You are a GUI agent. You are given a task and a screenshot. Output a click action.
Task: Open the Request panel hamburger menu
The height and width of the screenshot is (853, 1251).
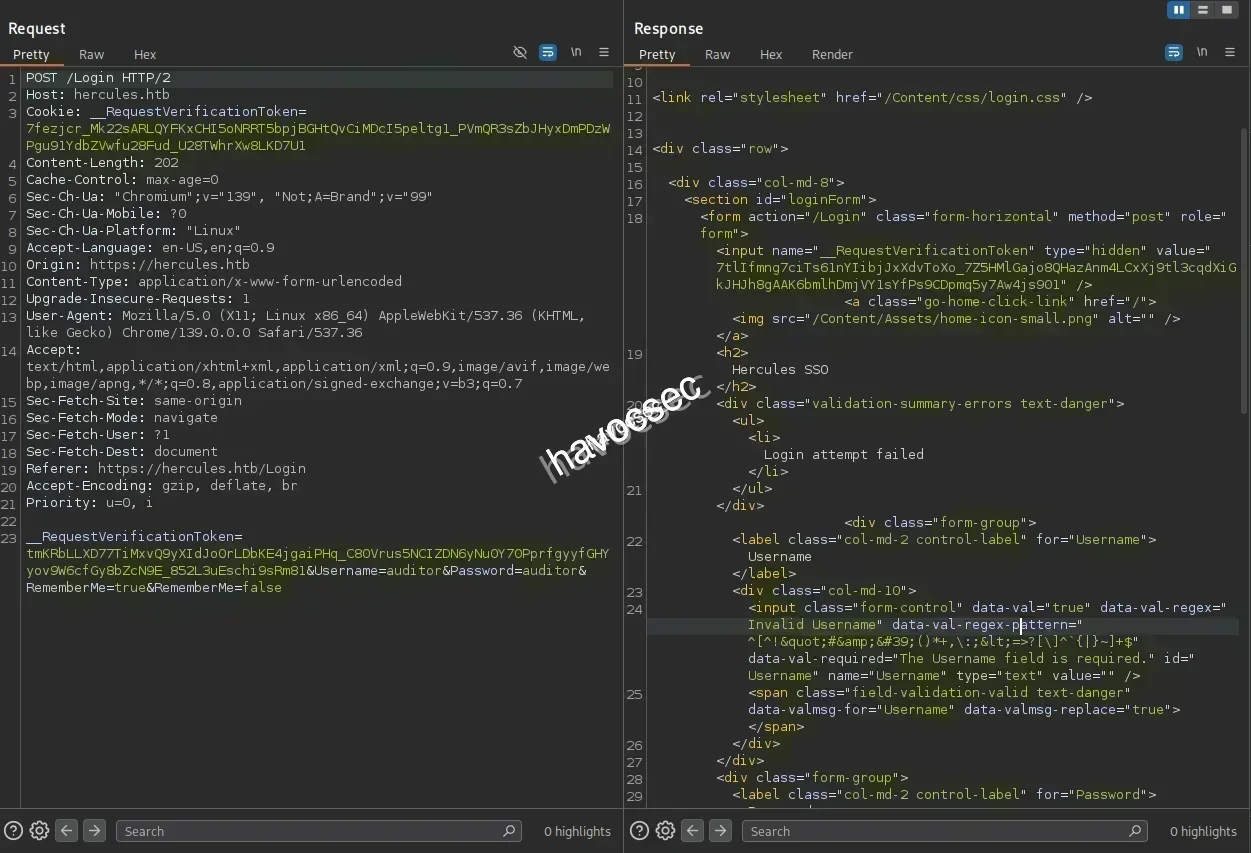coord(604,52)
